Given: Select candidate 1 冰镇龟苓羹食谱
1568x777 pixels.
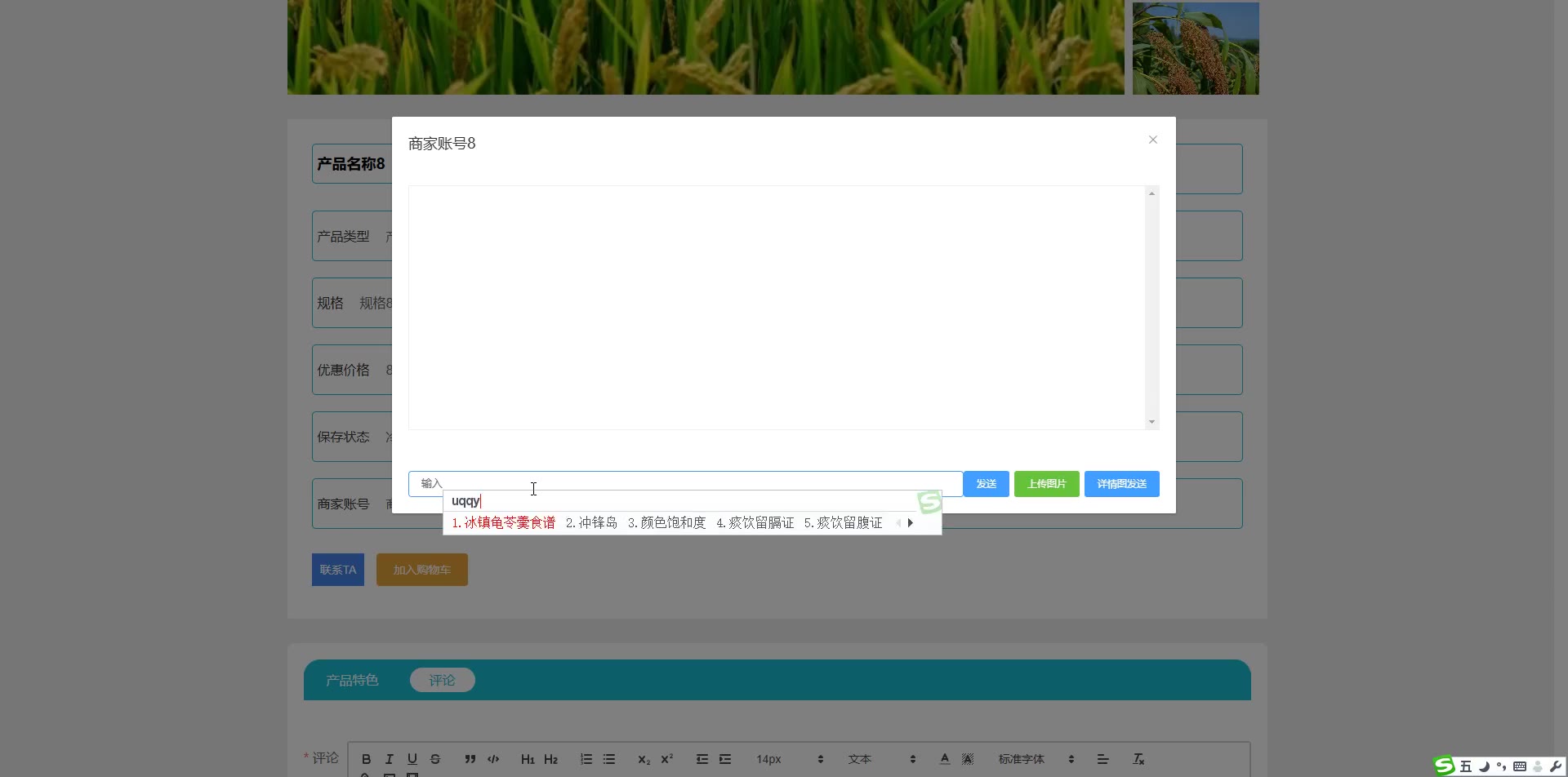Looking at the screenshot, I should point(503,523).
